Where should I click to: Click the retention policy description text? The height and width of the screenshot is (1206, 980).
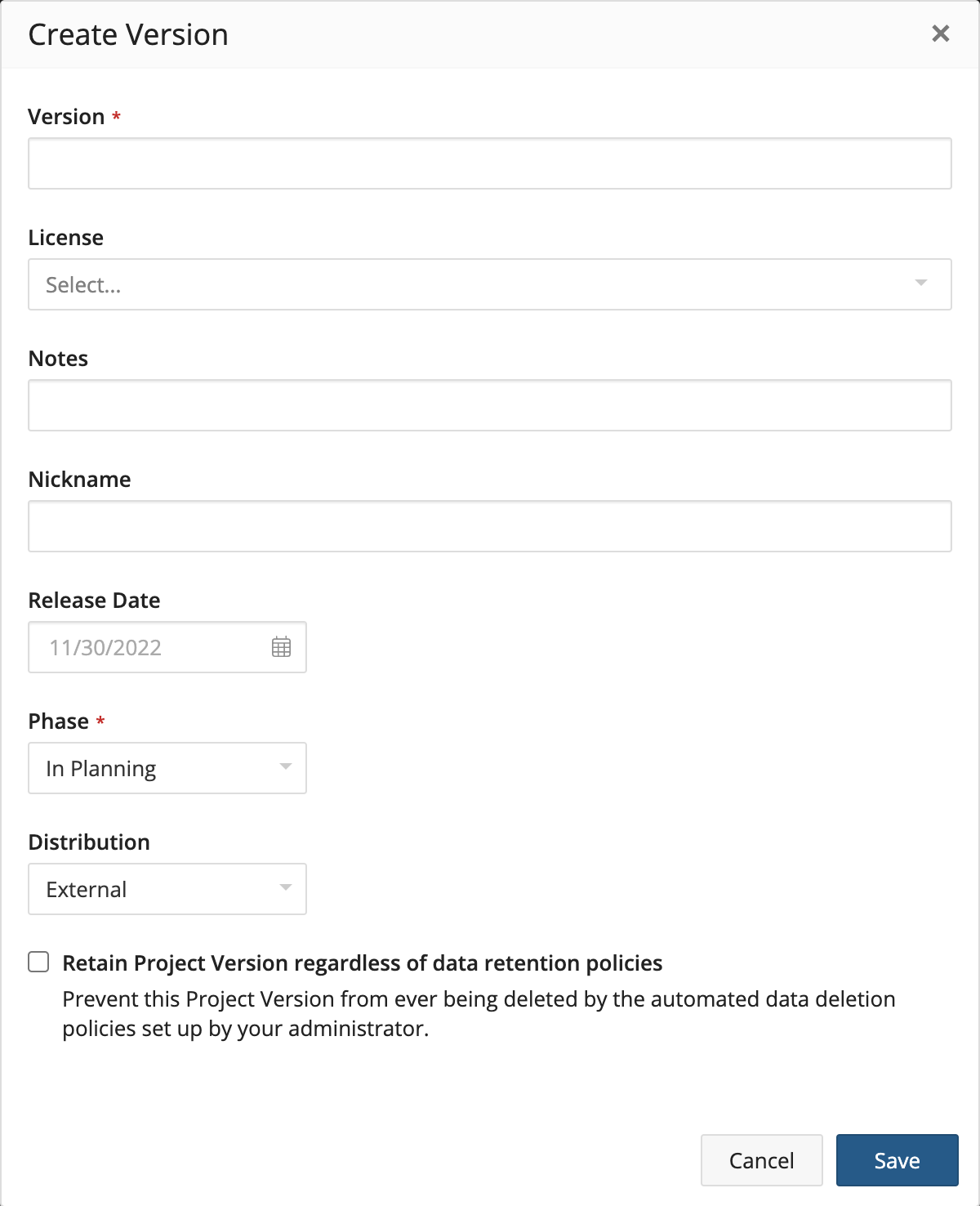pyautogui.click(x=480, y=1013)
